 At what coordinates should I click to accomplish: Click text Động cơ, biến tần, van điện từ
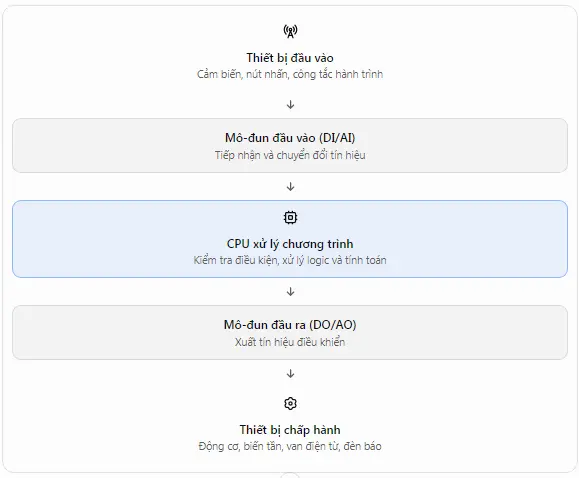tap(268, 446)
